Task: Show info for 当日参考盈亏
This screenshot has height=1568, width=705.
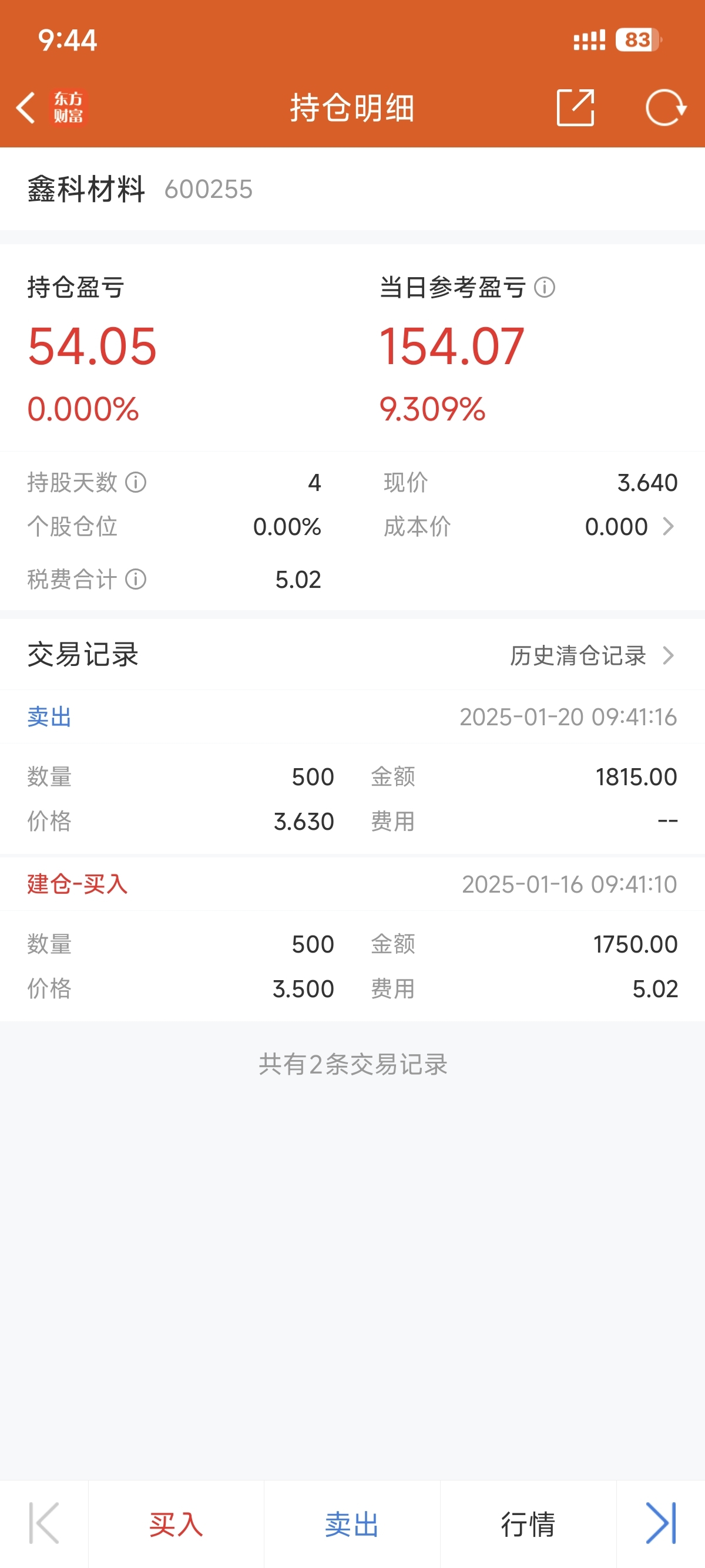Action: [544, 287]
